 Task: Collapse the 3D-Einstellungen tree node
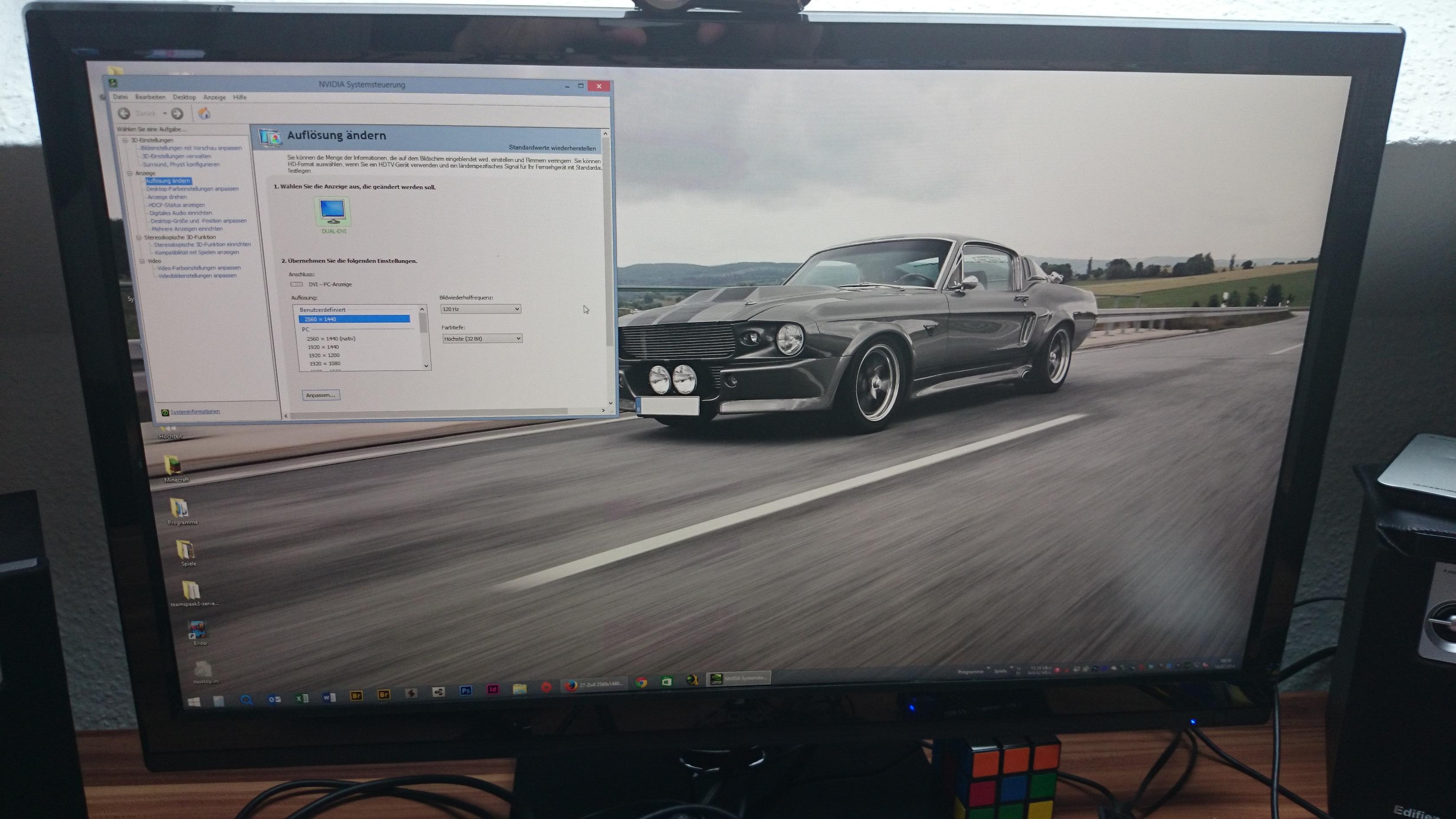[x=125, y=140]
